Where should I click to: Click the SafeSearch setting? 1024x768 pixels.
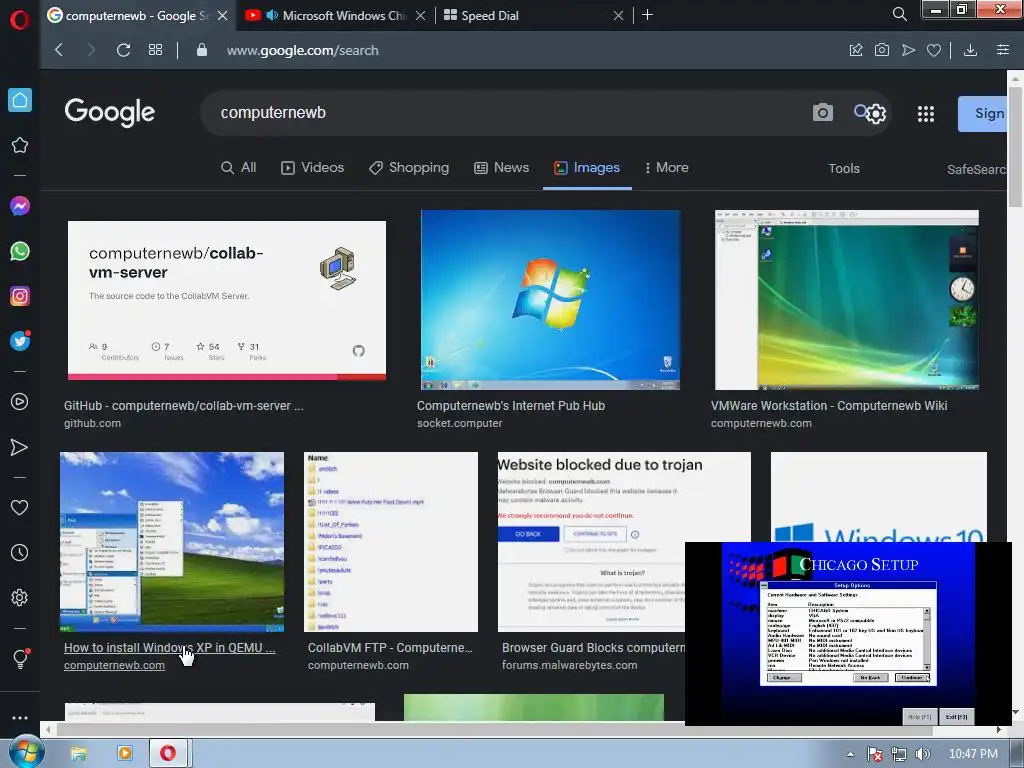coord(976,170)
